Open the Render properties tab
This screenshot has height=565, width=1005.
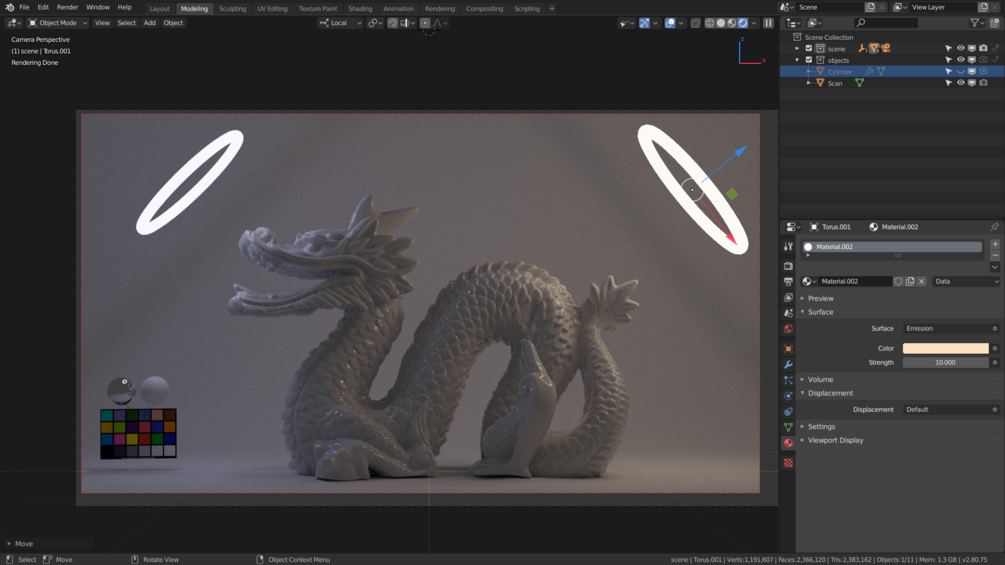788,266
